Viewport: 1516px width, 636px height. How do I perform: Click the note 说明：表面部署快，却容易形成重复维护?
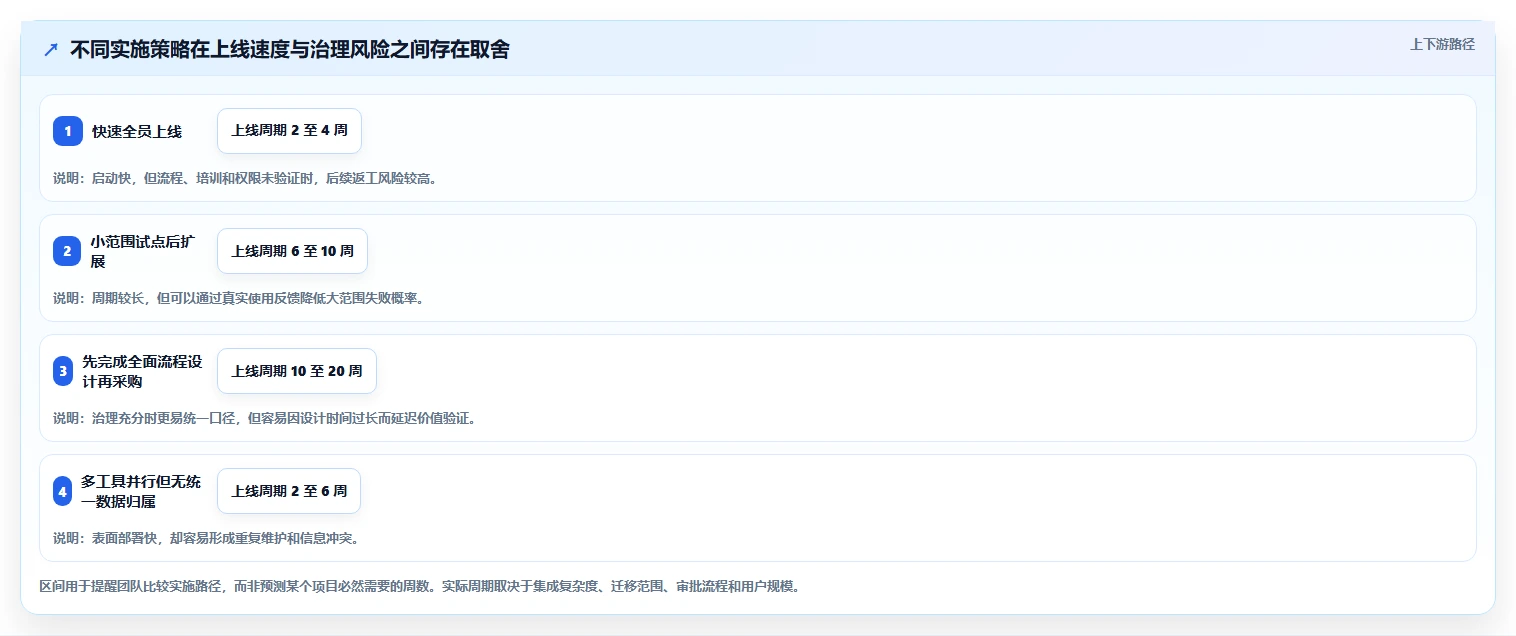click(x=205, y=538)
